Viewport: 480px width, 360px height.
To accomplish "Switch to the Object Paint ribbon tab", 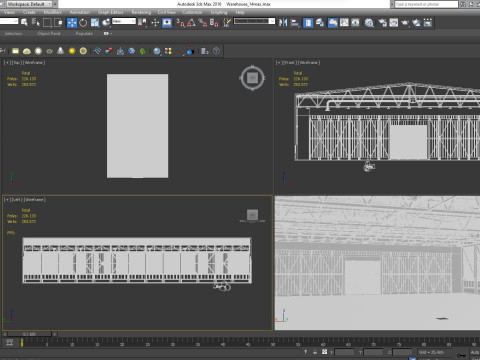I will [x=49, y=34].
